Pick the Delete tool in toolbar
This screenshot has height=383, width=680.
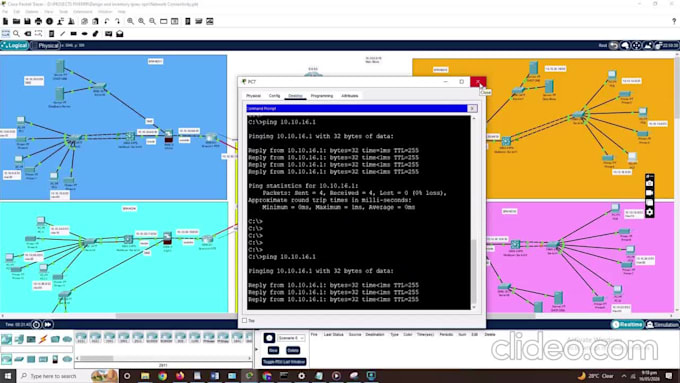pos(28,33)
